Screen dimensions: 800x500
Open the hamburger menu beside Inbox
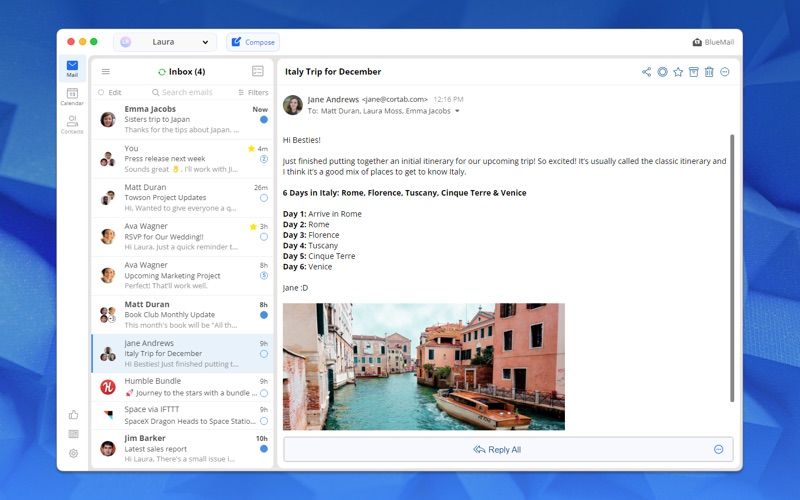tap(106, 71)
